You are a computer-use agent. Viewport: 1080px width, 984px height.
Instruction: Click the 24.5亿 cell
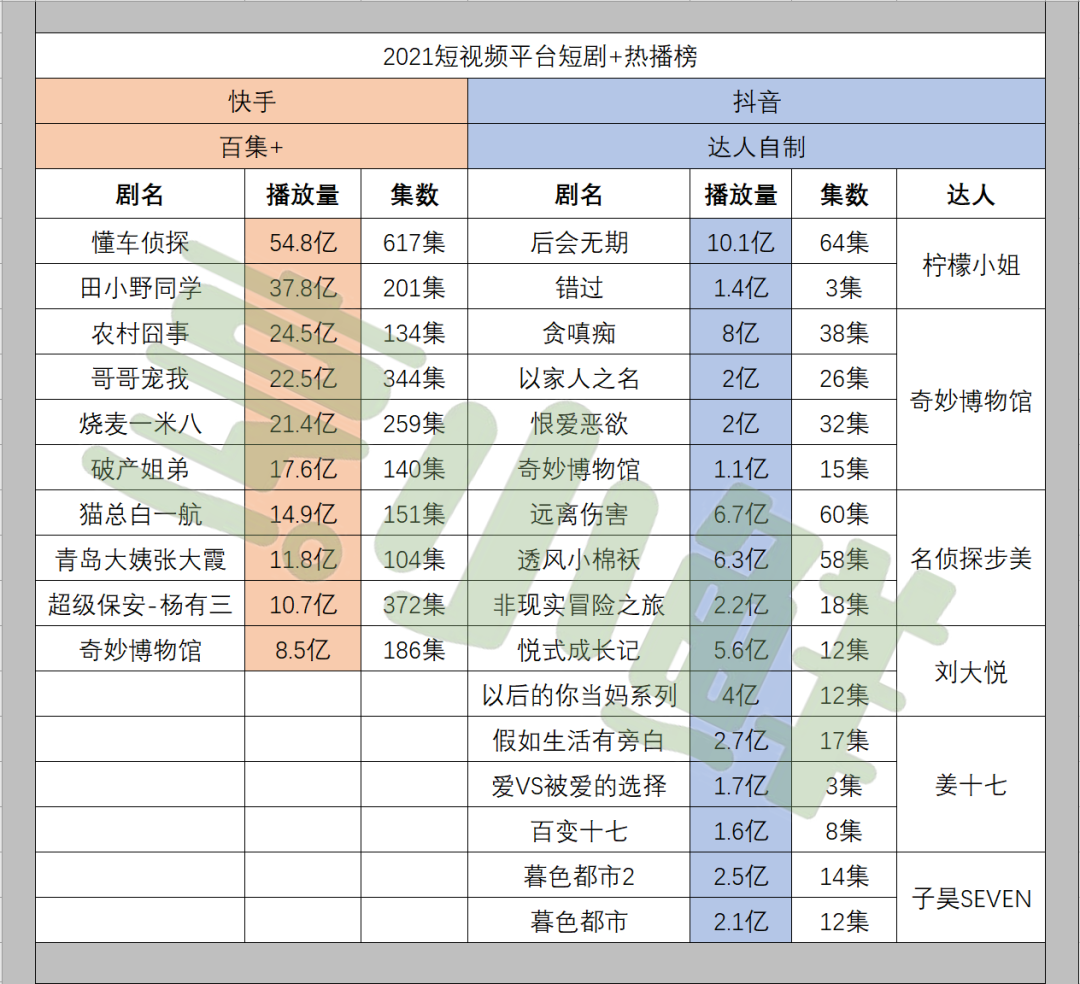pyautogui.click(x=302, y=333)
